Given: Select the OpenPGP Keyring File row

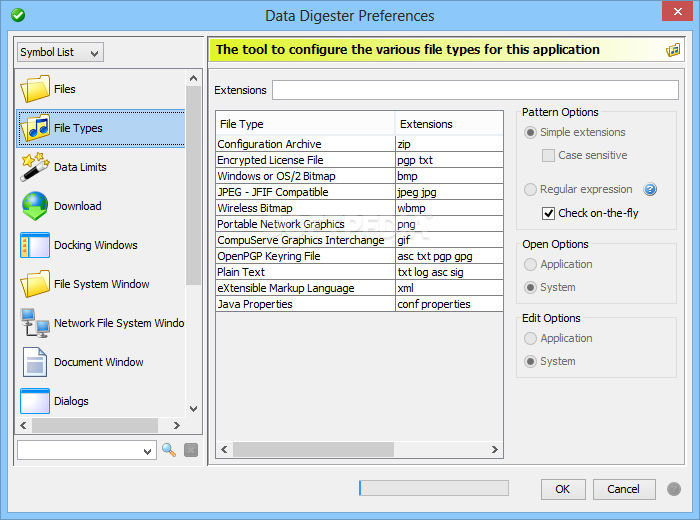Looking at the screenshot, I should [x=359, y=256].
